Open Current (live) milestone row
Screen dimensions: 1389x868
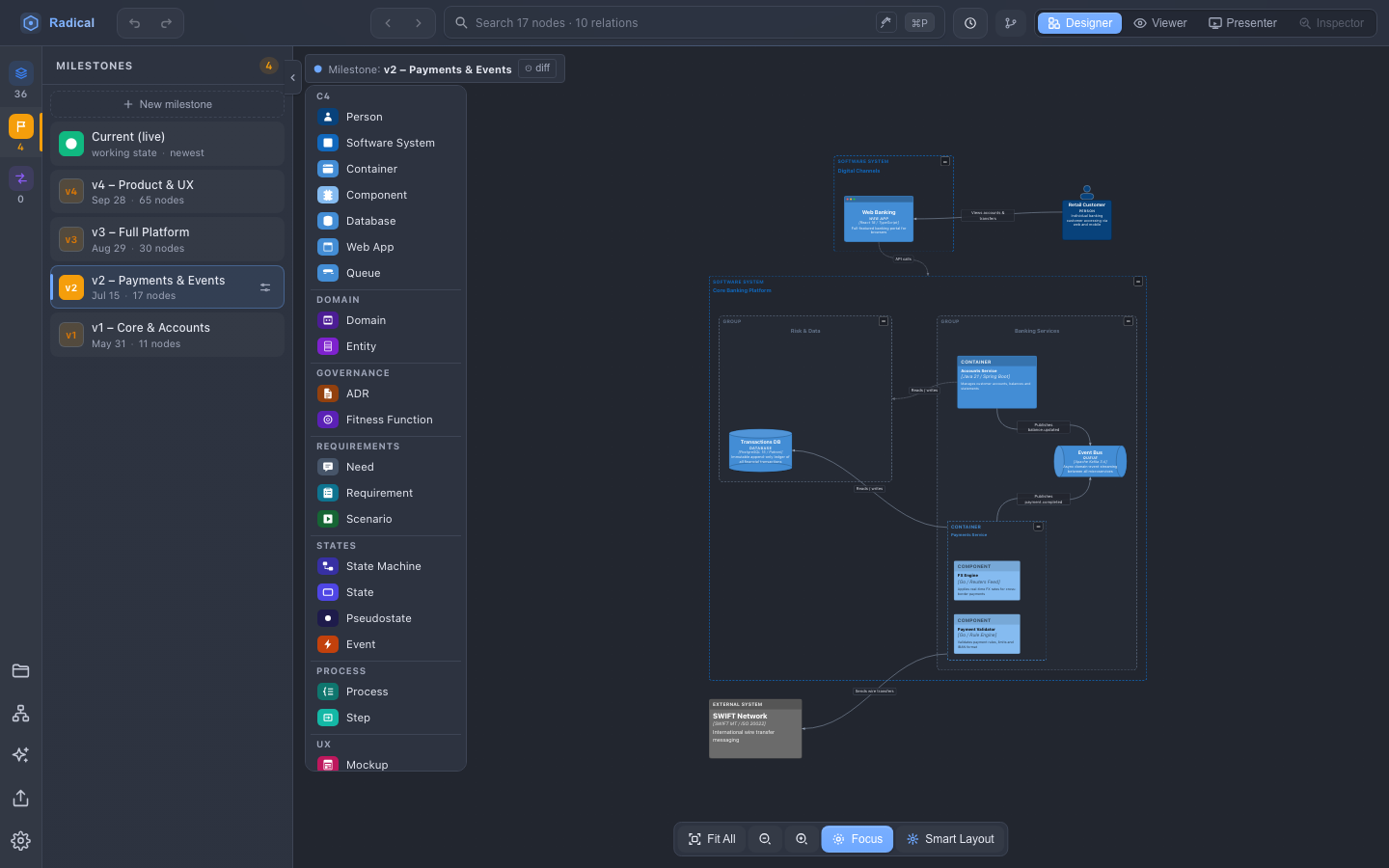tap(167, 144)
